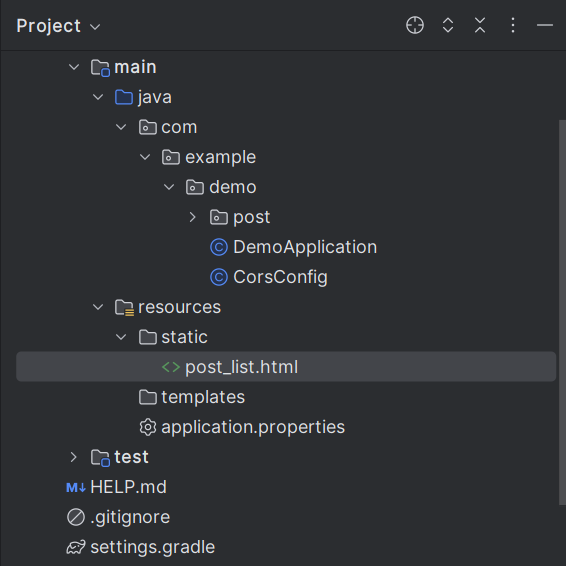Click the CorsConfig class icon
Image resolution: width=566 pixels, height=566 pixels.
(219, 277)
